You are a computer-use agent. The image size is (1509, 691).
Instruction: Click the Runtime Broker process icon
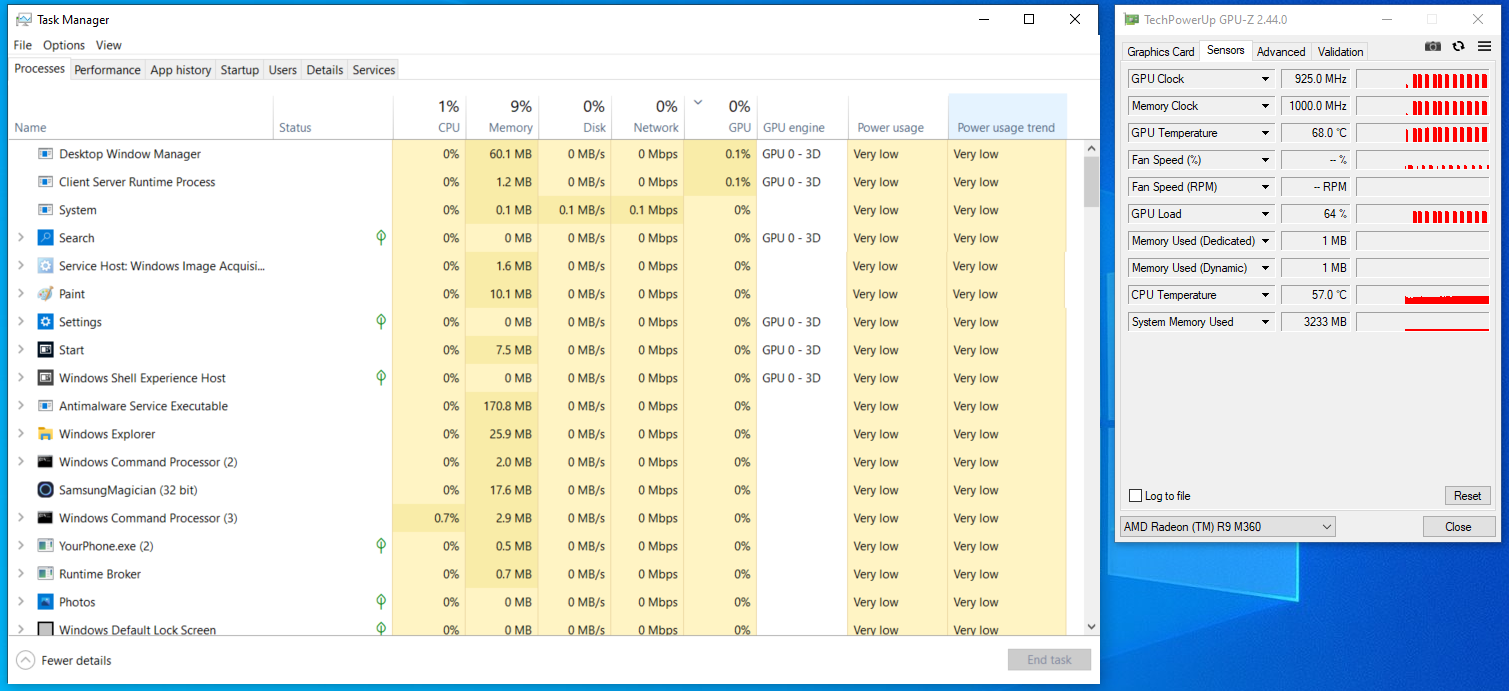click(45, 574)
